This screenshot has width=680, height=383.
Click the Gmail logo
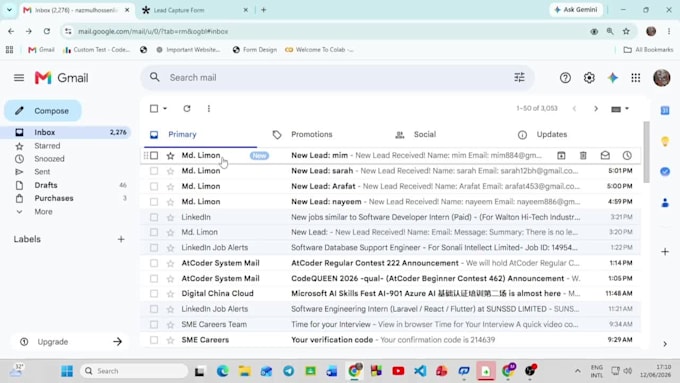[62, 78]
